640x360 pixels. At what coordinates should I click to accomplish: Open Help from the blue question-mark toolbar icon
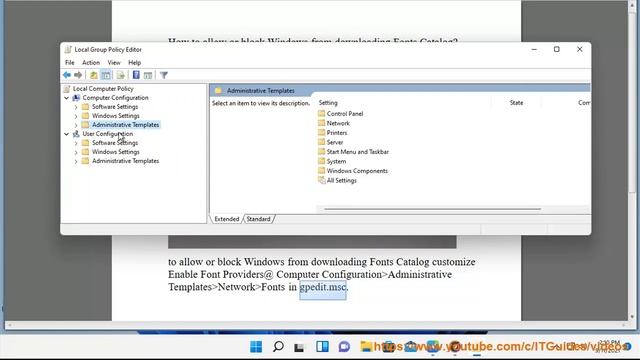tap(136, 75)
